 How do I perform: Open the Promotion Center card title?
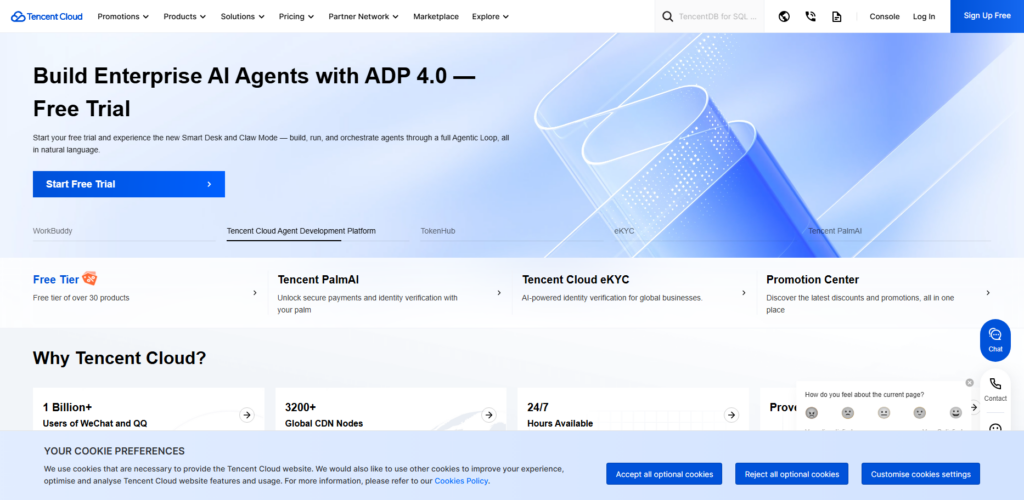pos(812,279)
